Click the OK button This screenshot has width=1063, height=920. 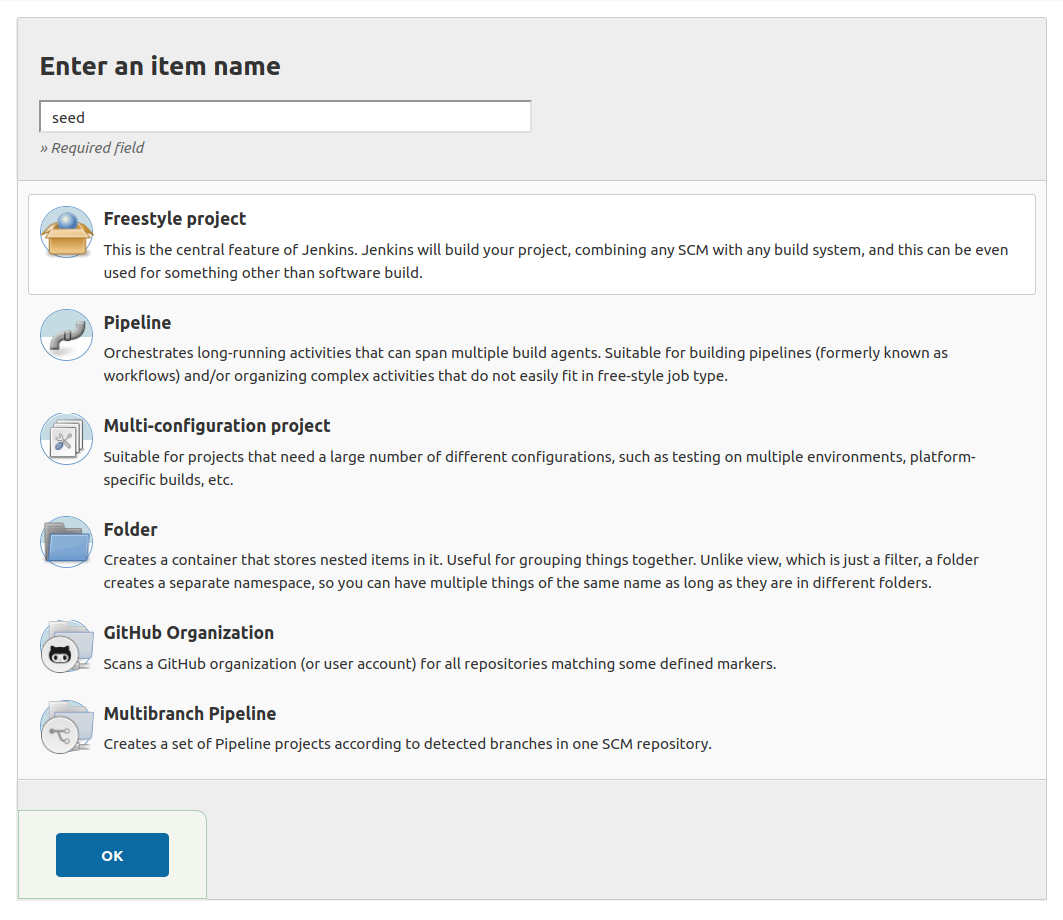tap(113, 855)
